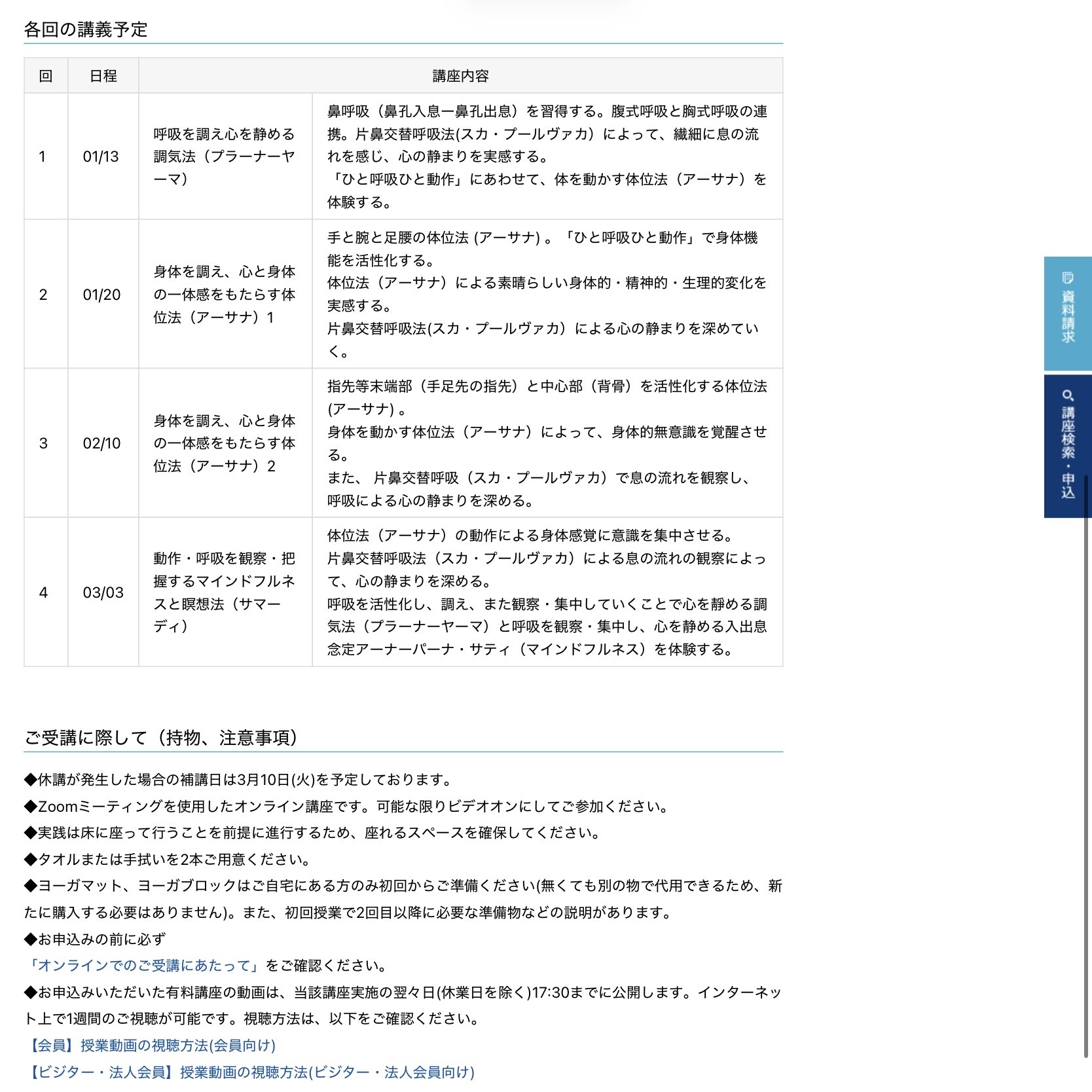The image size is (1092, 1092).
Task: Click the 講座内容 column header
Action: 460,76
